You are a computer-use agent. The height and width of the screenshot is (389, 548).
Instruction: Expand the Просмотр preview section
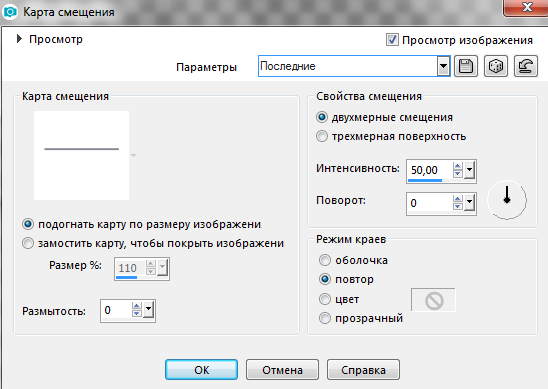[20, 39]
